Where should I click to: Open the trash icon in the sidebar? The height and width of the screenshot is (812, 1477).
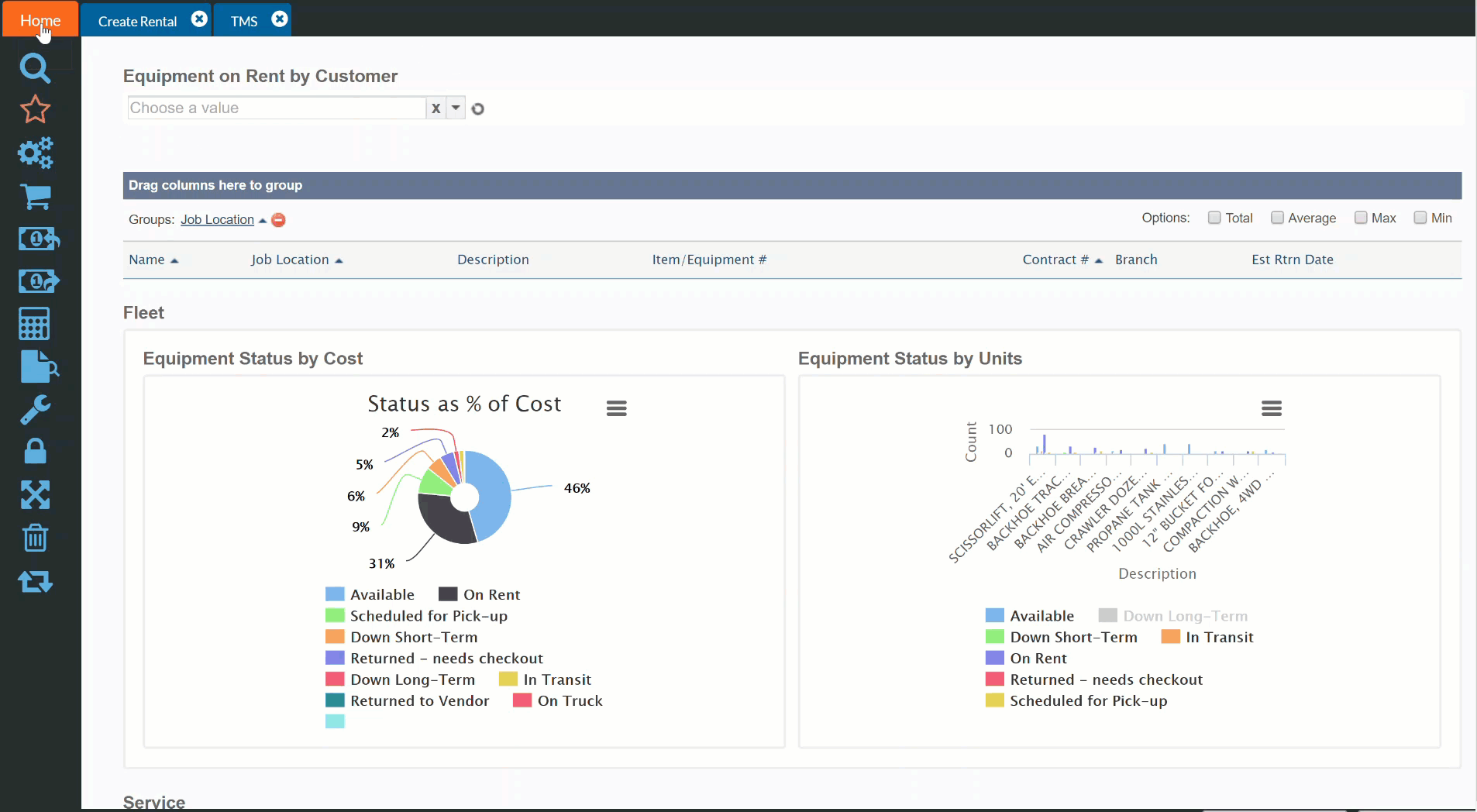(x=35, y=538)
